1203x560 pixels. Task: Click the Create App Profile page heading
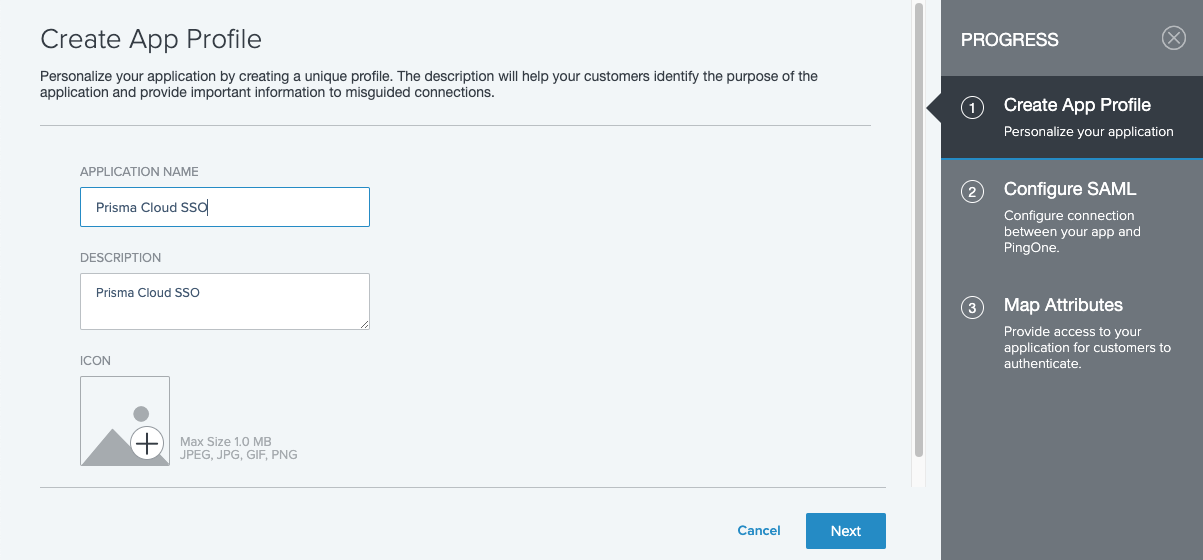151,39
